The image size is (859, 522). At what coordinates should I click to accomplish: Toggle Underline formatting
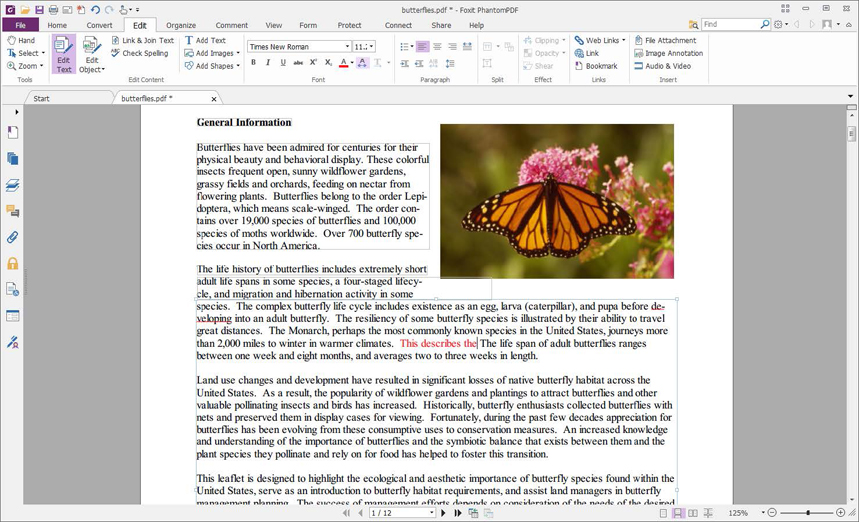point(283,62)
